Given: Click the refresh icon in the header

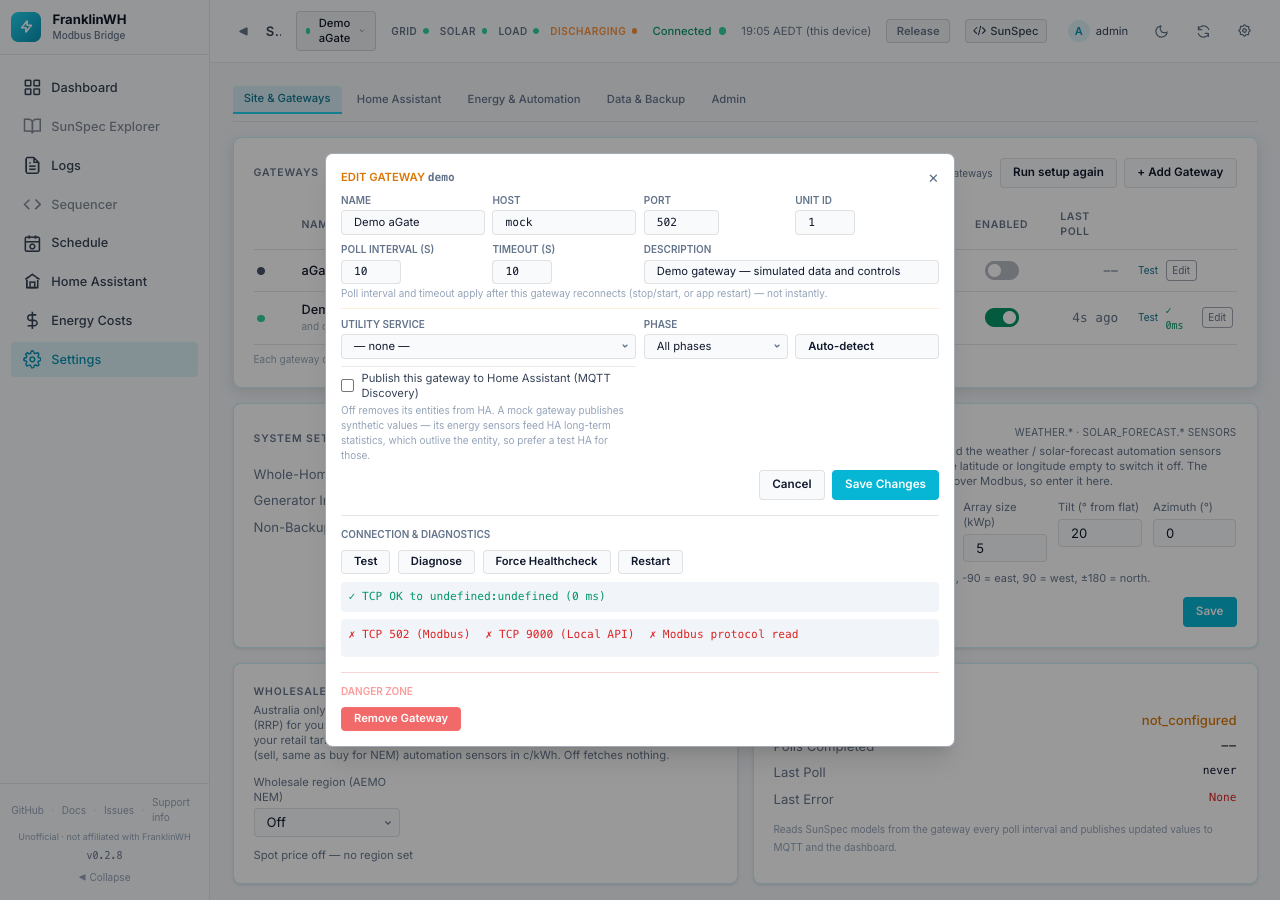Looking at the screenshot, I should coord(1203,31).
